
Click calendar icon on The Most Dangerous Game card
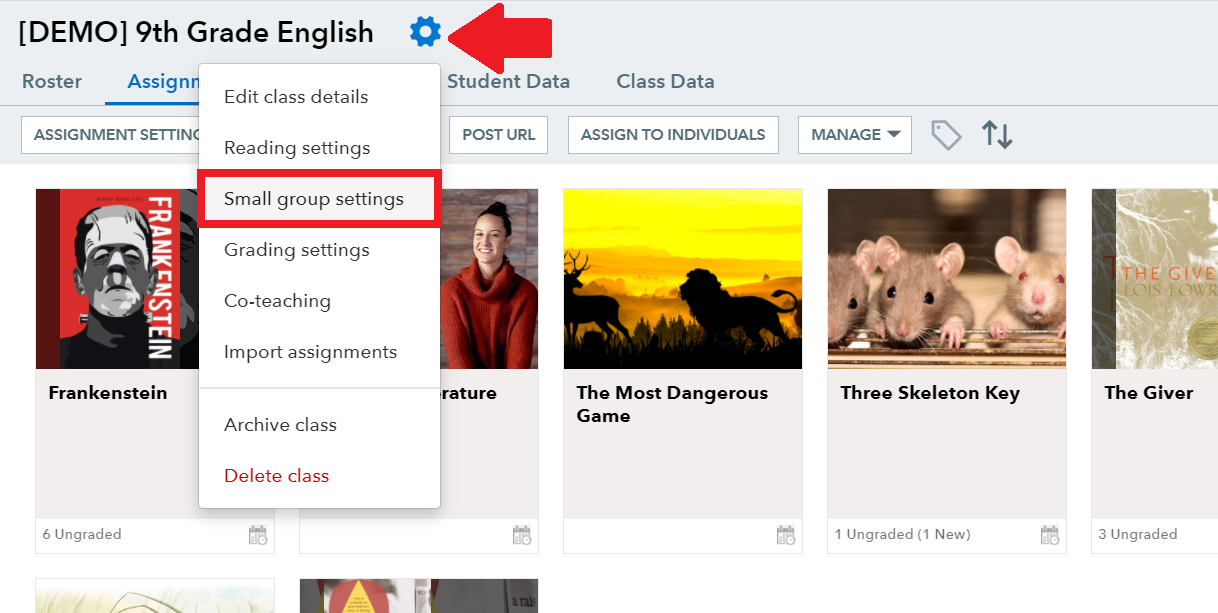click(786, 535)
